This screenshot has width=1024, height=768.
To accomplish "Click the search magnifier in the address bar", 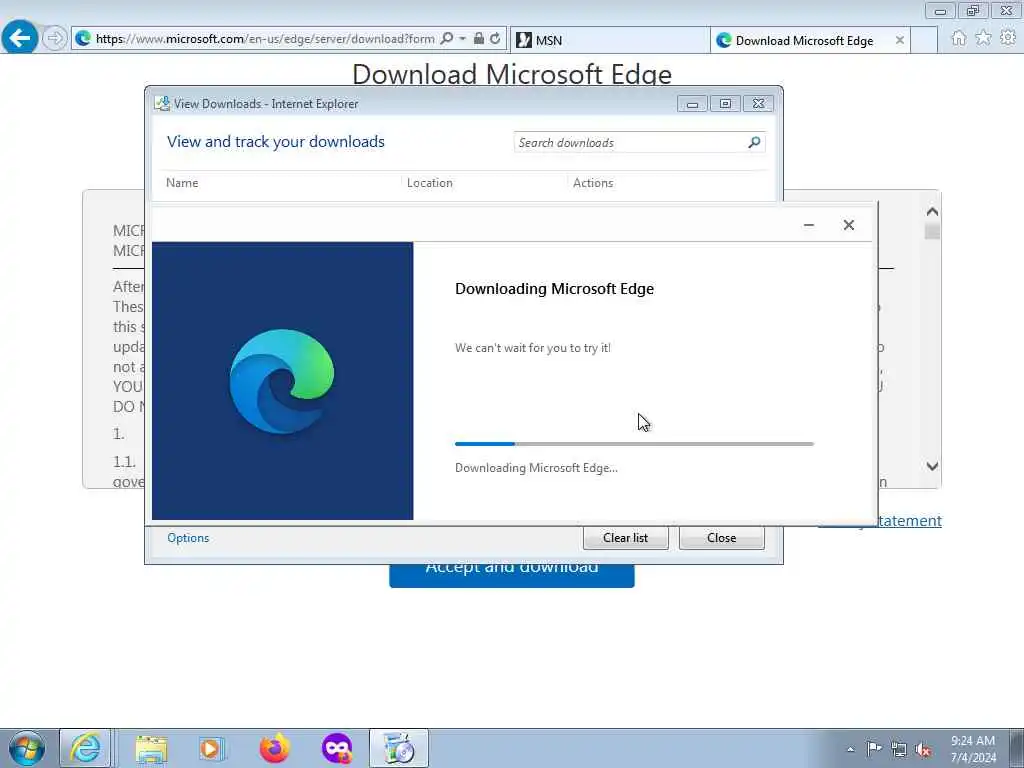I will pyautogui.click(x=447, y=39).
